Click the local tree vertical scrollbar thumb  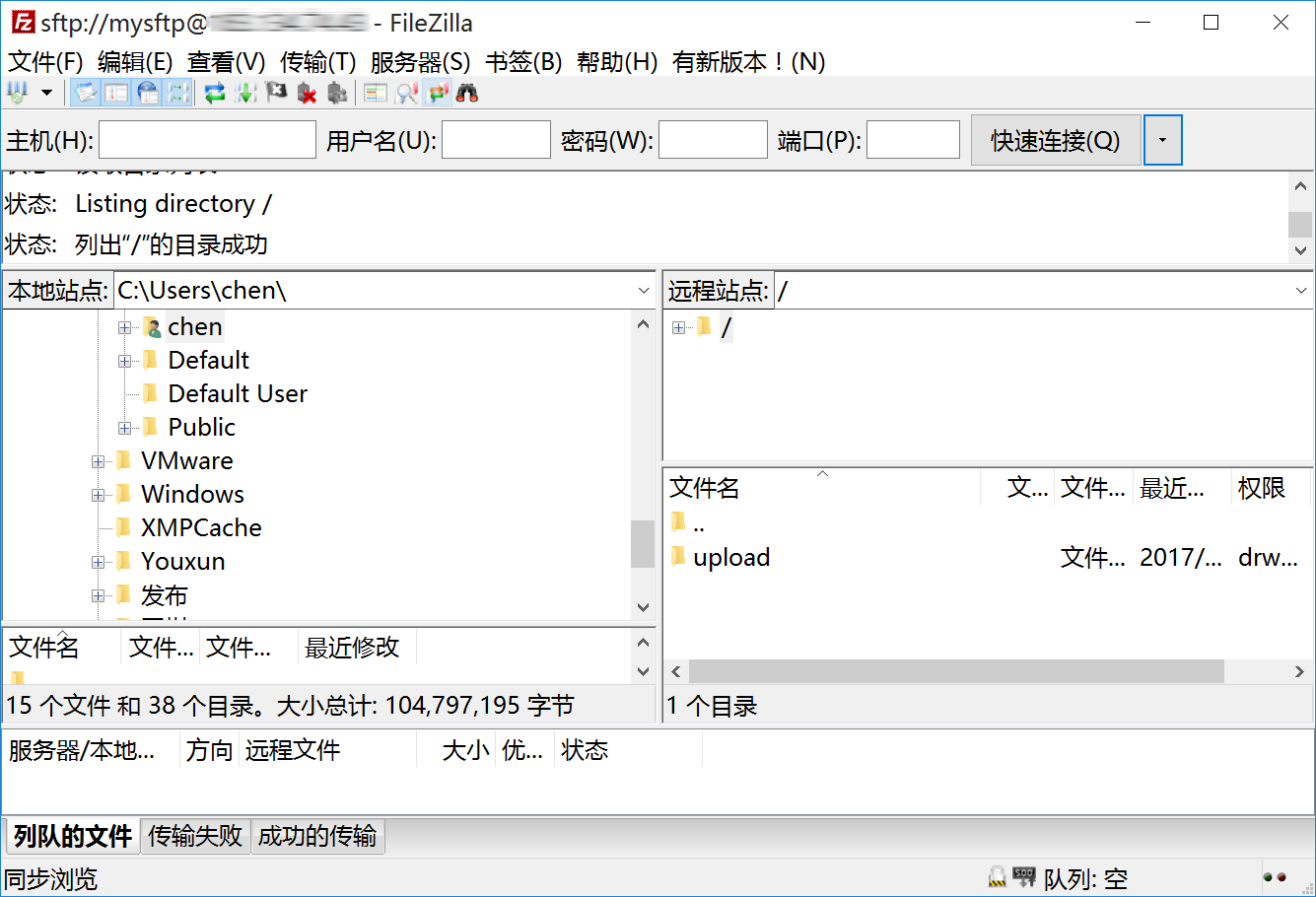click(x=643, y=544)
